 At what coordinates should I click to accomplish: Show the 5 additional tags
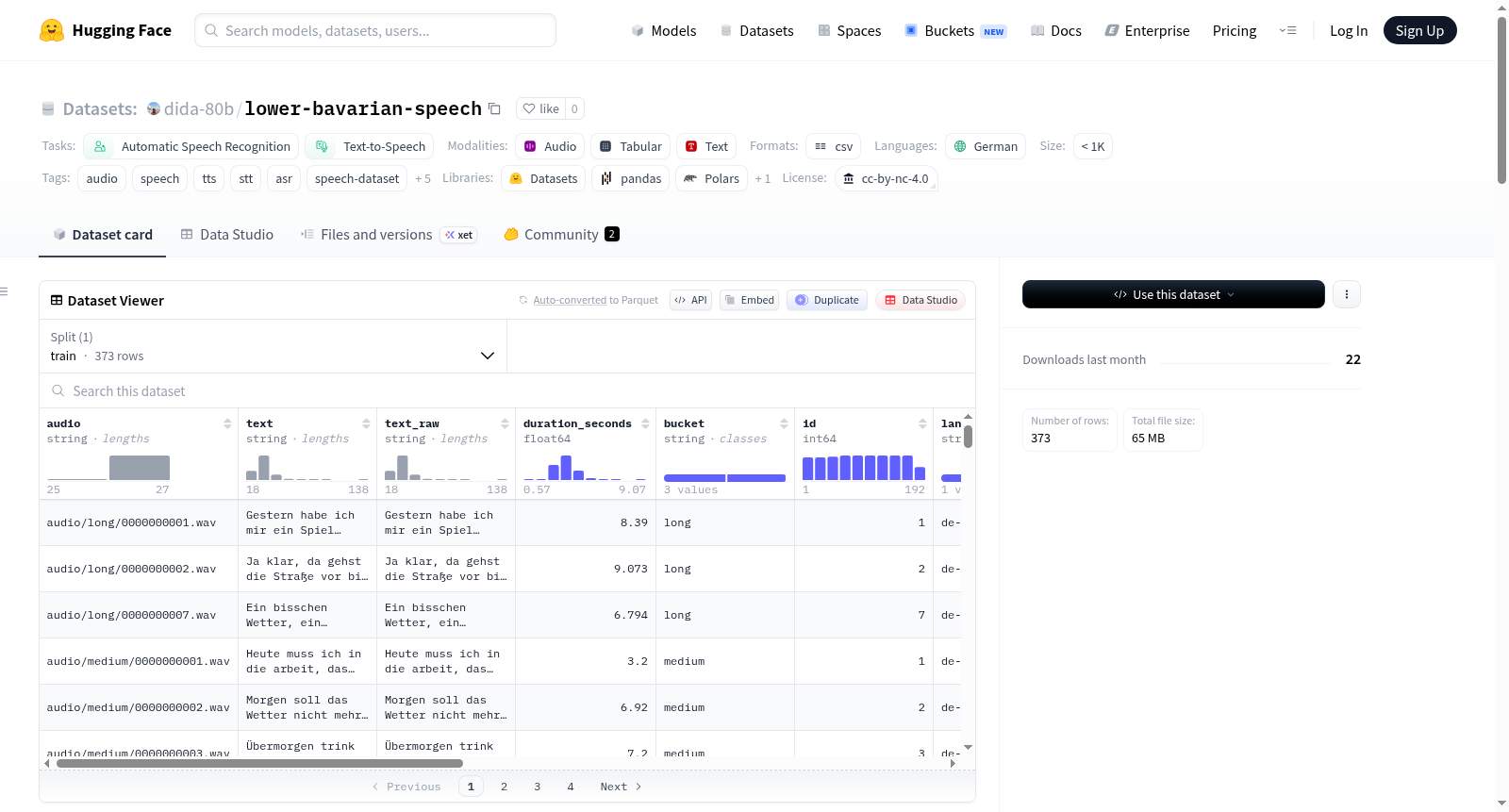pos(423,178)
